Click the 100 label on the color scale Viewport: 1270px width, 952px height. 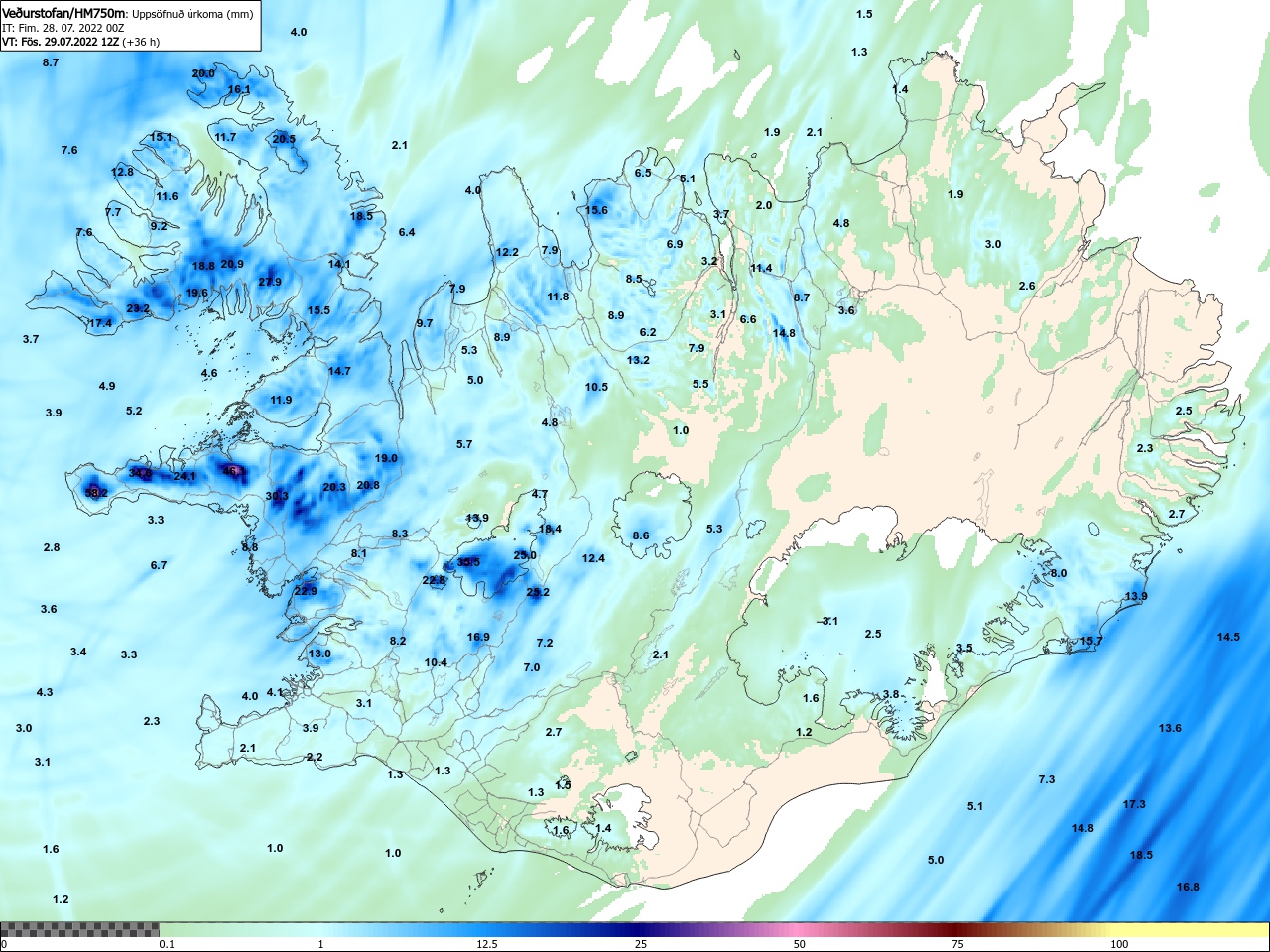1119,944
